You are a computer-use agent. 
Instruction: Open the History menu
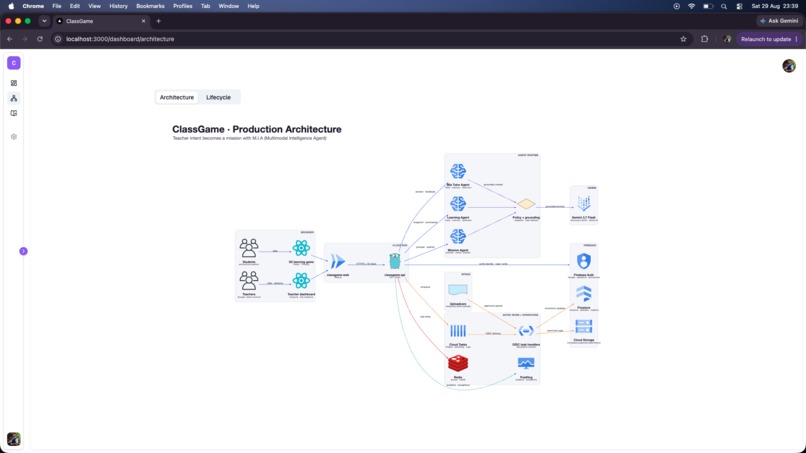(x=118, y=6)
